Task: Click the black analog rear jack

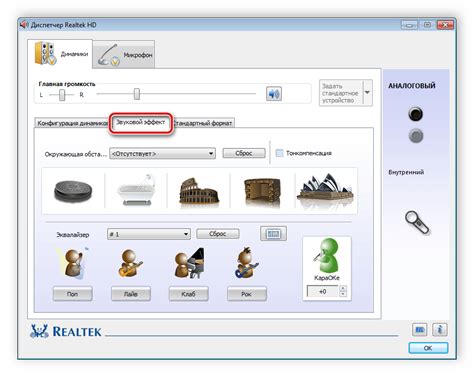Action: (415, 114)
